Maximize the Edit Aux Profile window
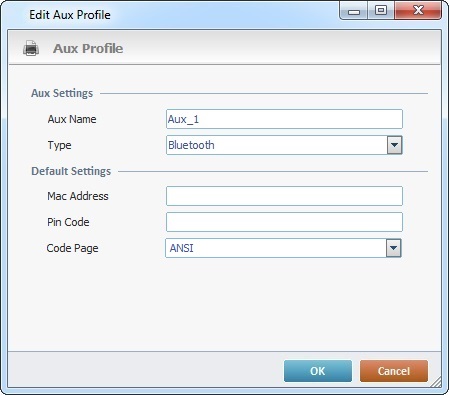449x395 pixels. (381, 11)
